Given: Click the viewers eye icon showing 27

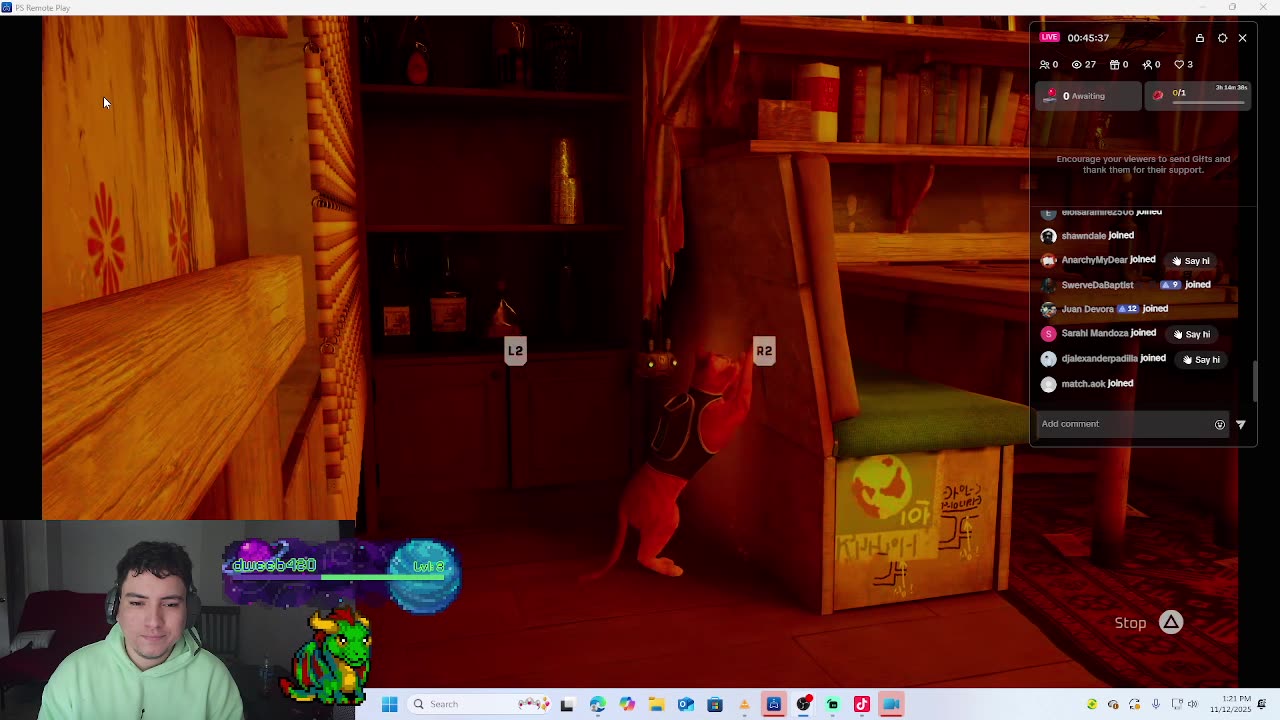Looking at the screenshot, I should point(1077,64).
